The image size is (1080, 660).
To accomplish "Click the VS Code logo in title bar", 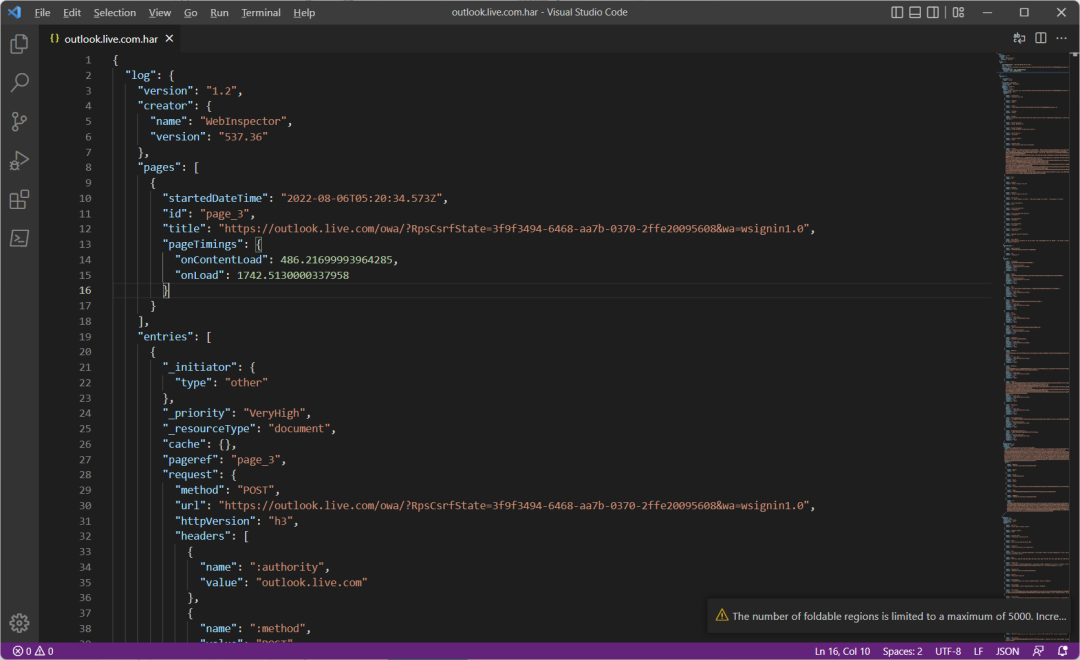I will coord(14,12).
